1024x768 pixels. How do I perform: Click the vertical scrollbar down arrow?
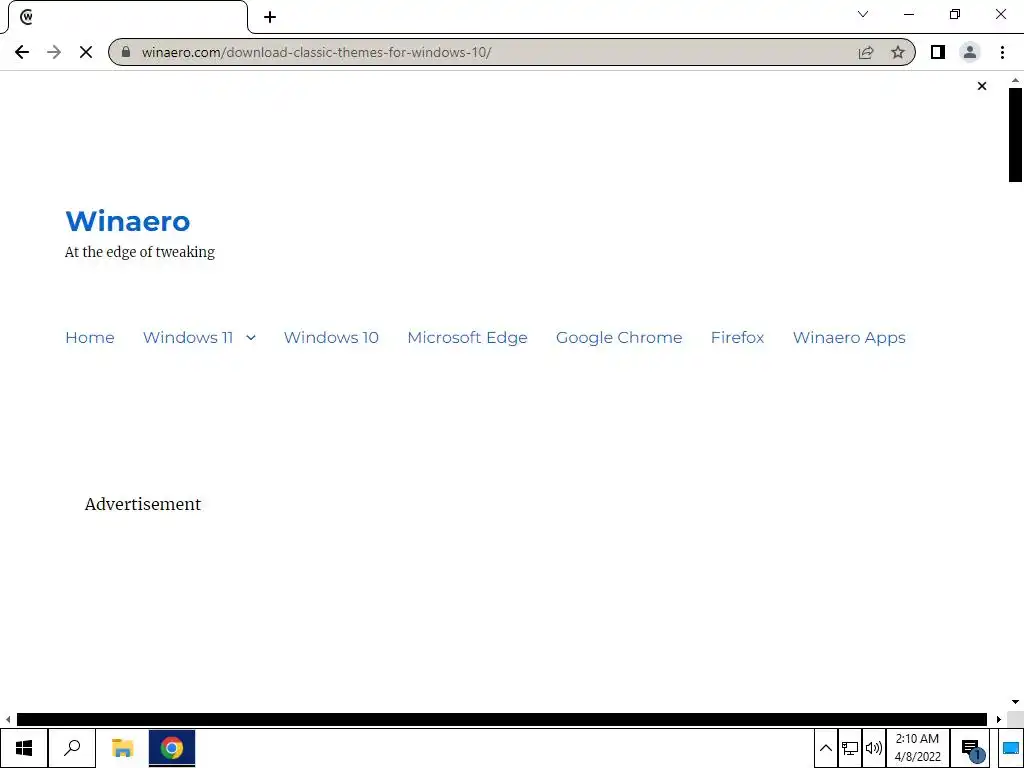click(x=1015, y=702)
